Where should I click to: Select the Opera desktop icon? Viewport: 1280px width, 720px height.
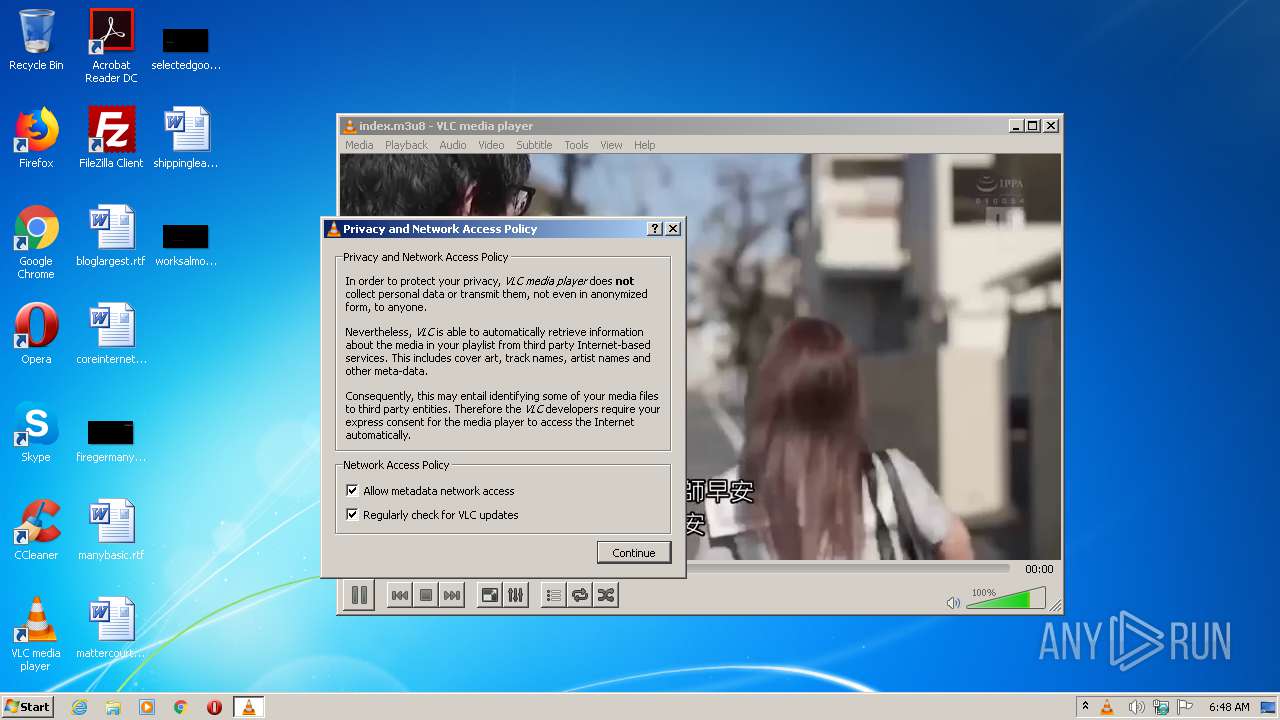pos(36,334)
